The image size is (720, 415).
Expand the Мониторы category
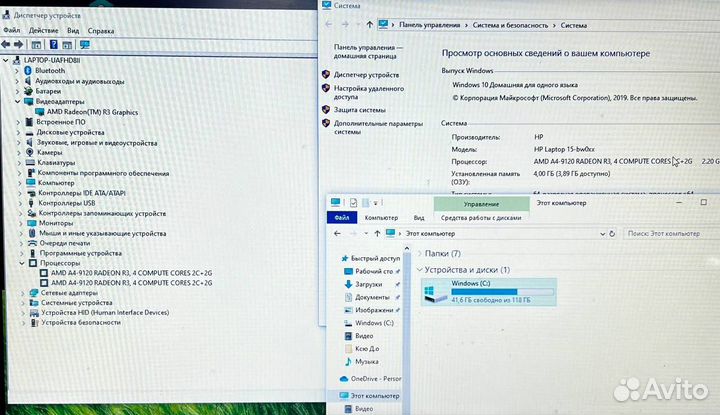[x=20, y=223]
